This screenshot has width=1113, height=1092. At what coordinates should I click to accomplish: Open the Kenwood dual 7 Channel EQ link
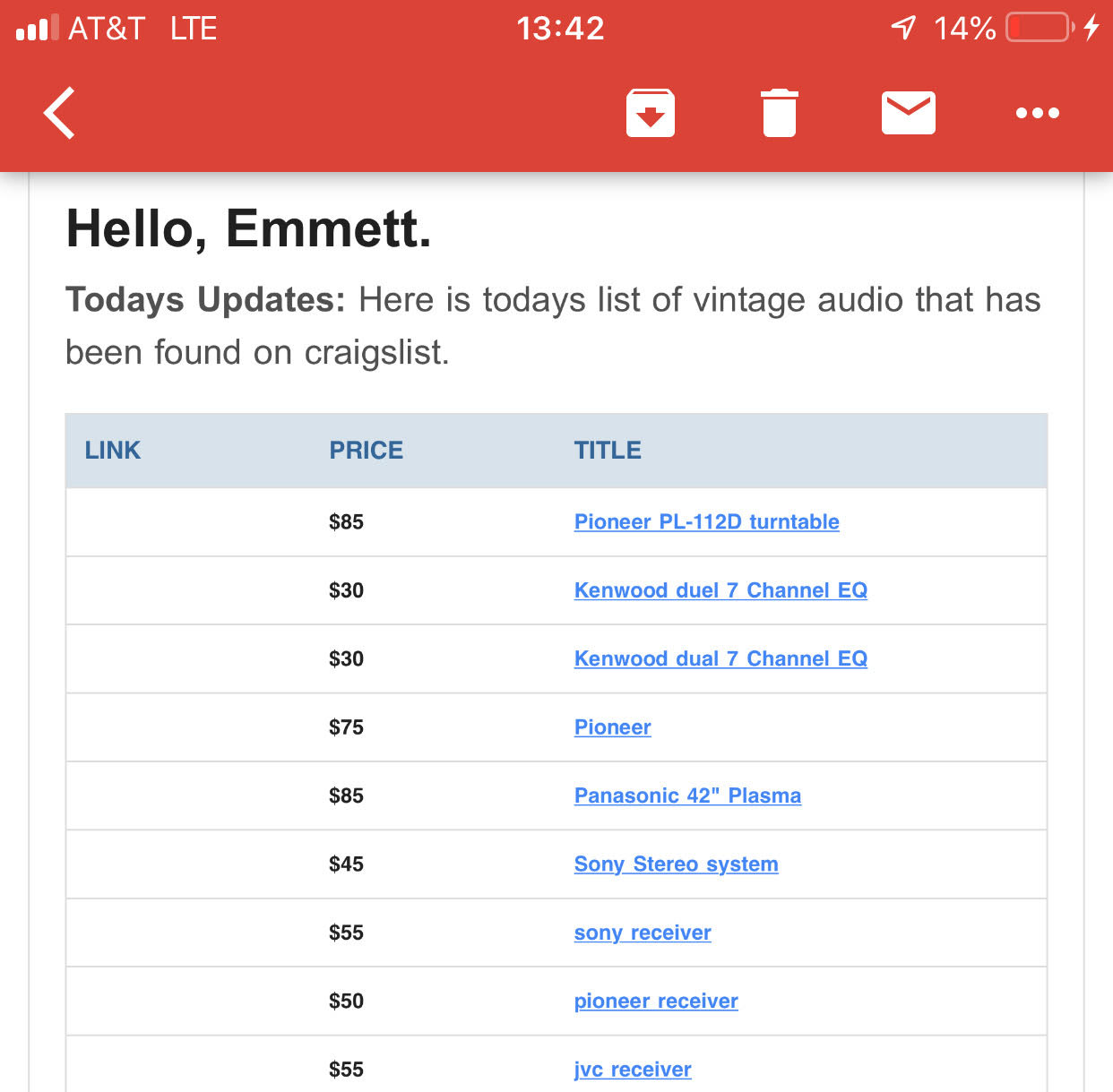[x=720, y=659]
